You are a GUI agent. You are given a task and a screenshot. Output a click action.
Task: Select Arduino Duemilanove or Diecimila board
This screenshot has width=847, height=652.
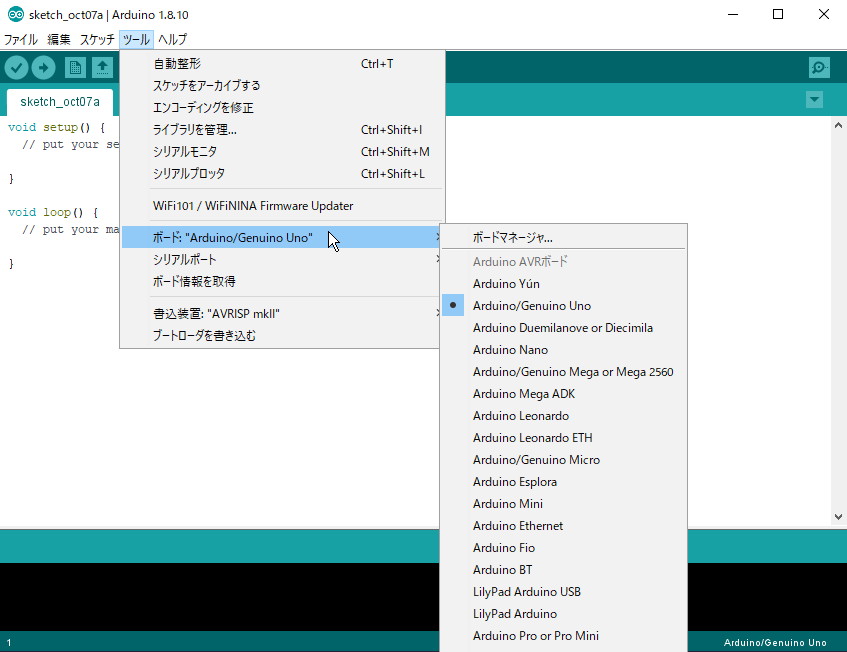pos(564,328)
